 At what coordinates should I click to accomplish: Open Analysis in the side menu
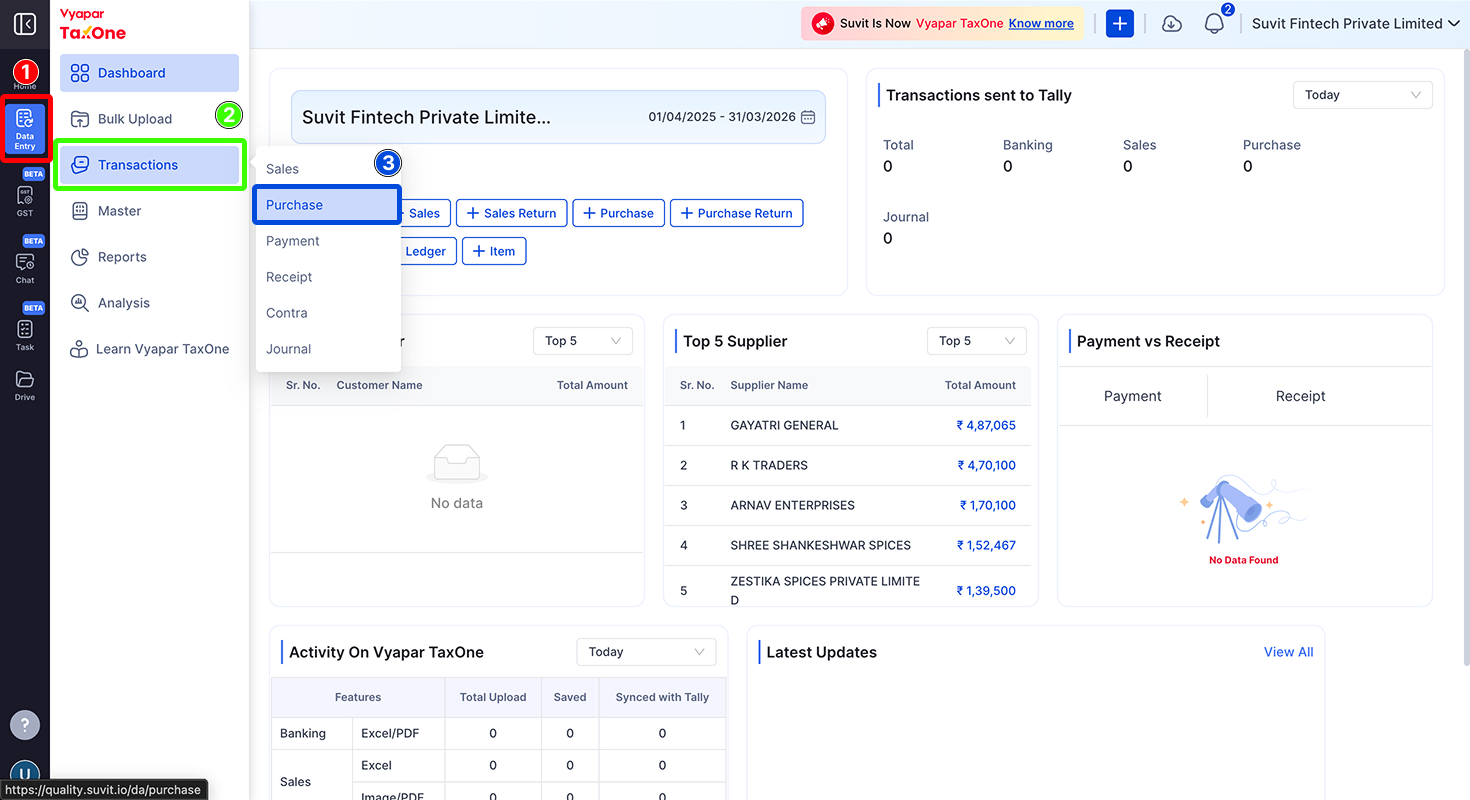149,303
